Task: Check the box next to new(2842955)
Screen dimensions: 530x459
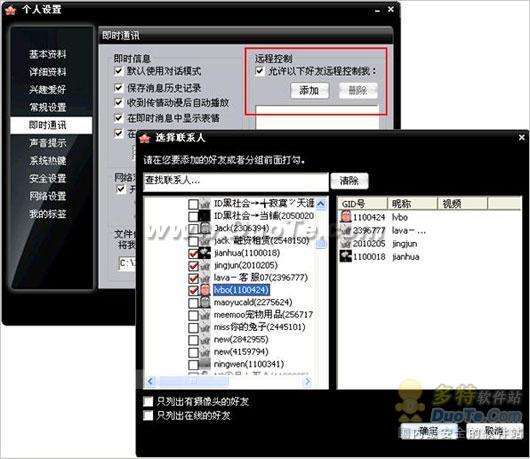Action: [x=193, y=340]
